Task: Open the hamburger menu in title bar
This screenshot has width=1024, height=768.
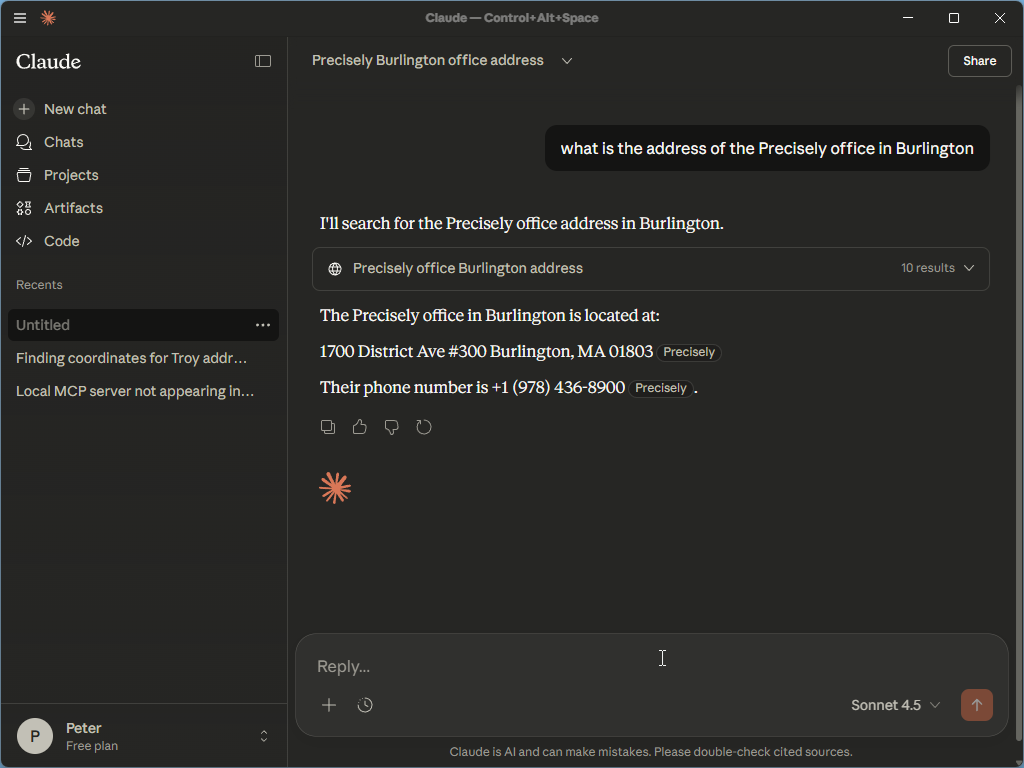Action: pos(20,18)
